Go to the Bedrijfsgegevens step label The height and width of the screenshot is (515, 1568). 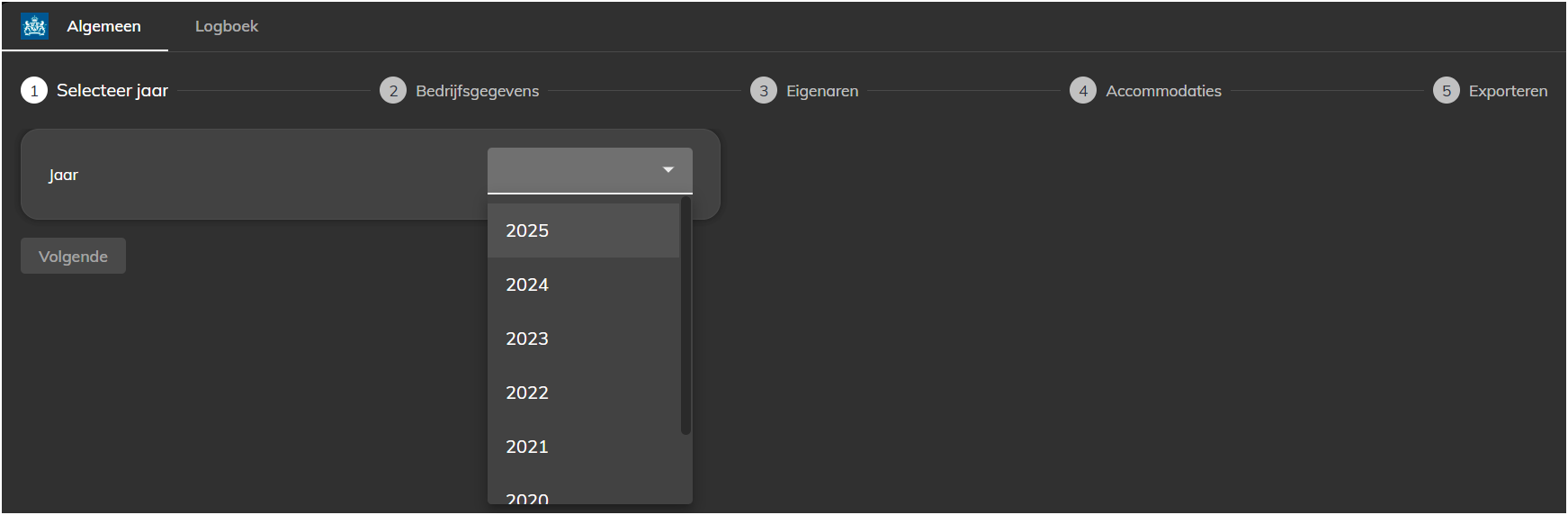[x=478, y=91]
